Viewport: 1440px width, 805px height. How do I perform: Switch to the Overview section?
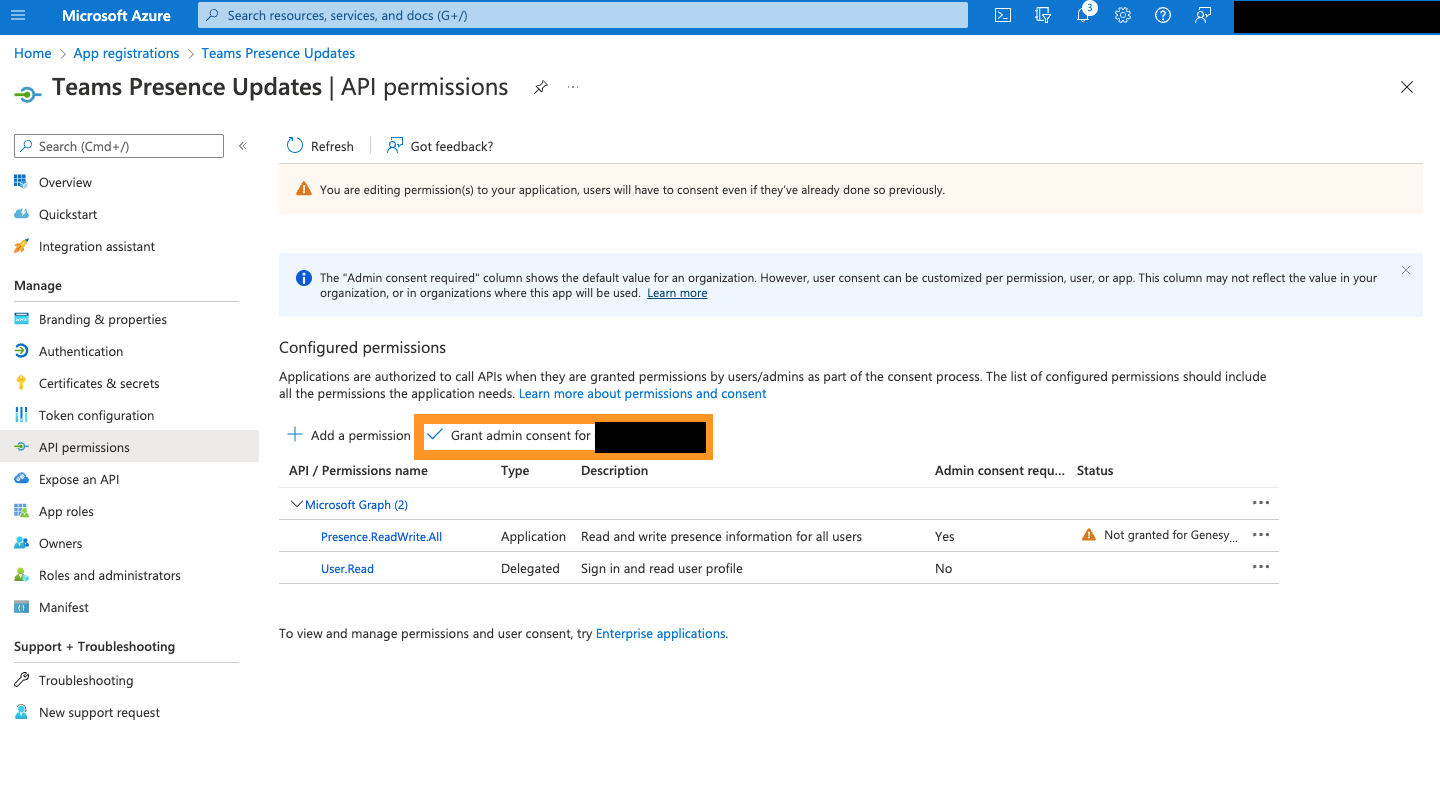[x=66, y=182]
